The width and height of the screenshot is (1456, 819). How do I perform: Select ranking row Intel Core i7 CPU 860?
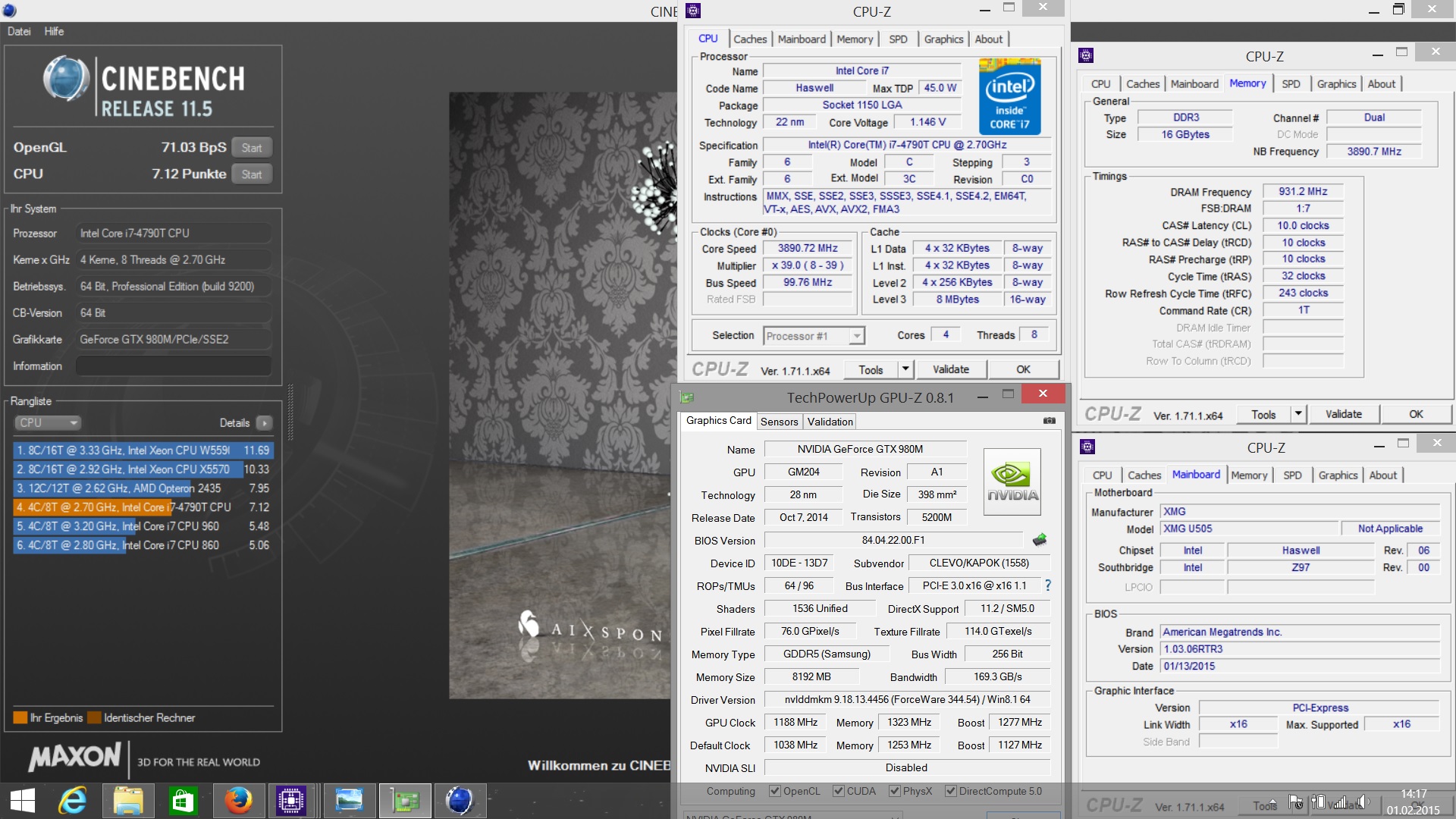[x=143, y=545]
